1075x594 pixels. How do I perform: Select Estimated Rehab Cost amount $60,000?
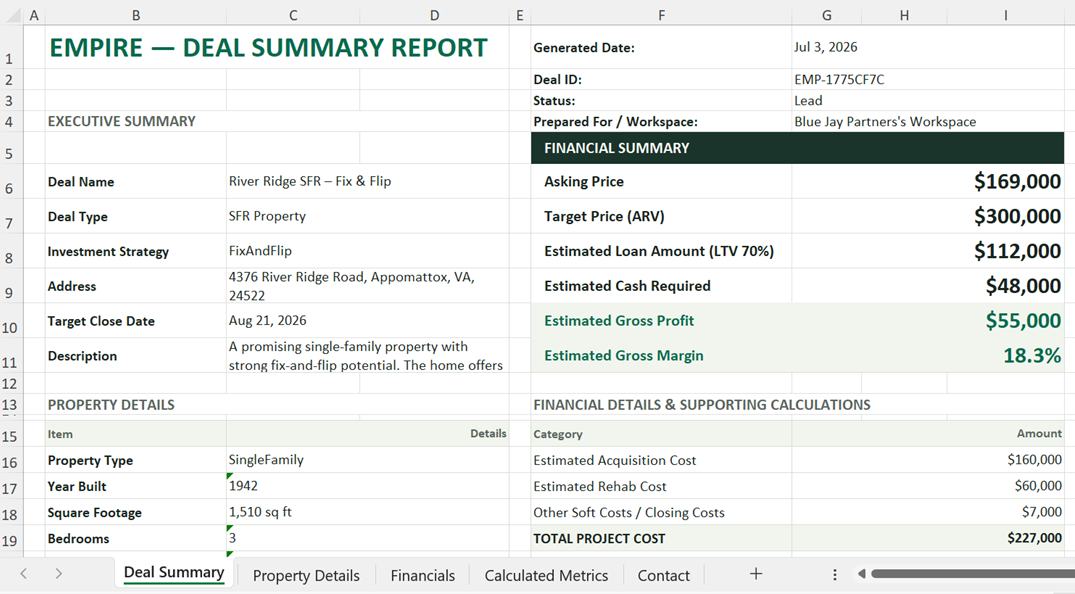point(1038,486)
